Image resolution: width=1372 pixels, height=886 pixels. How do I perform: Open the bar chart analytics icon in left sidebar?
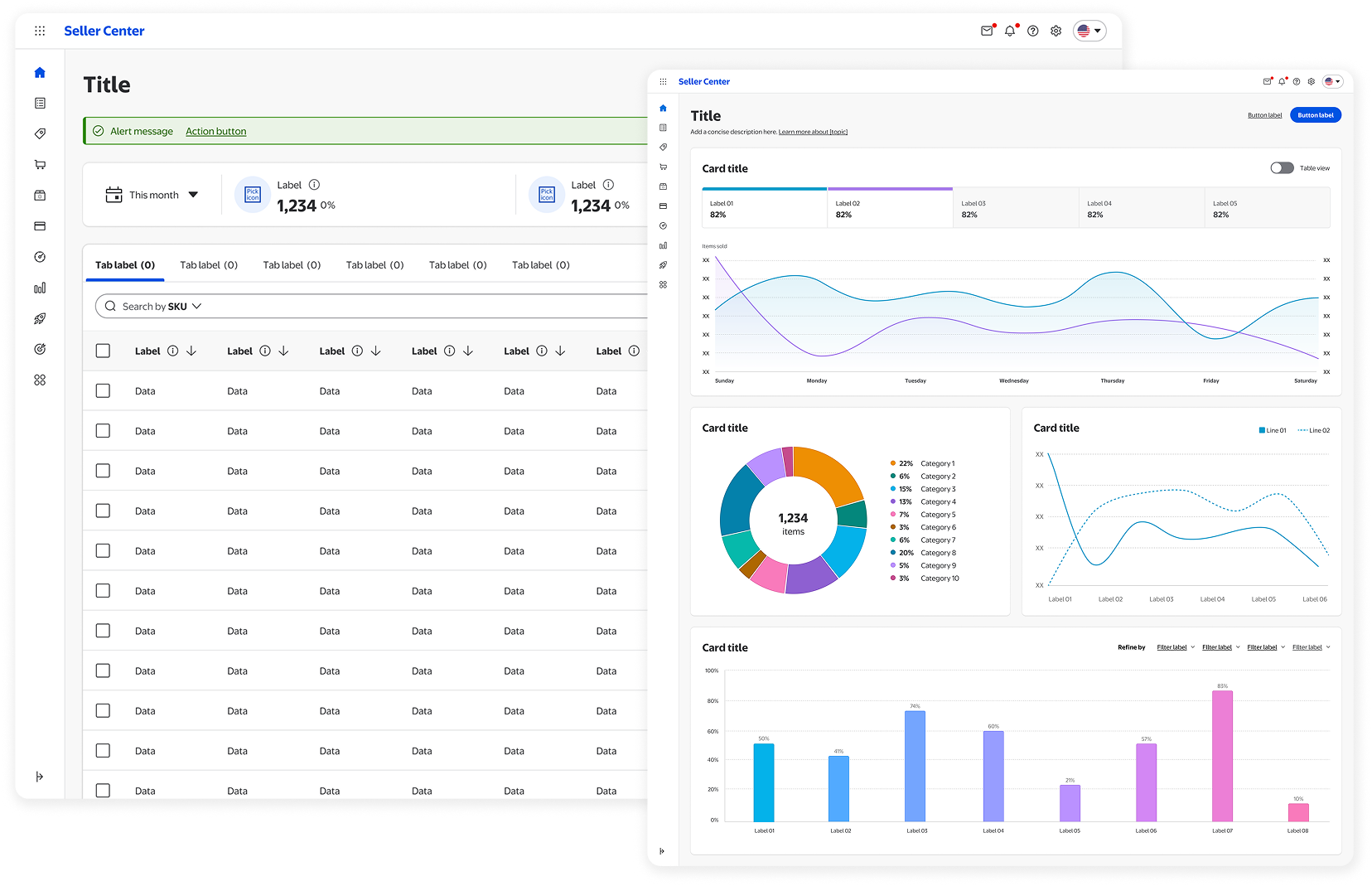tap(40, 288)
